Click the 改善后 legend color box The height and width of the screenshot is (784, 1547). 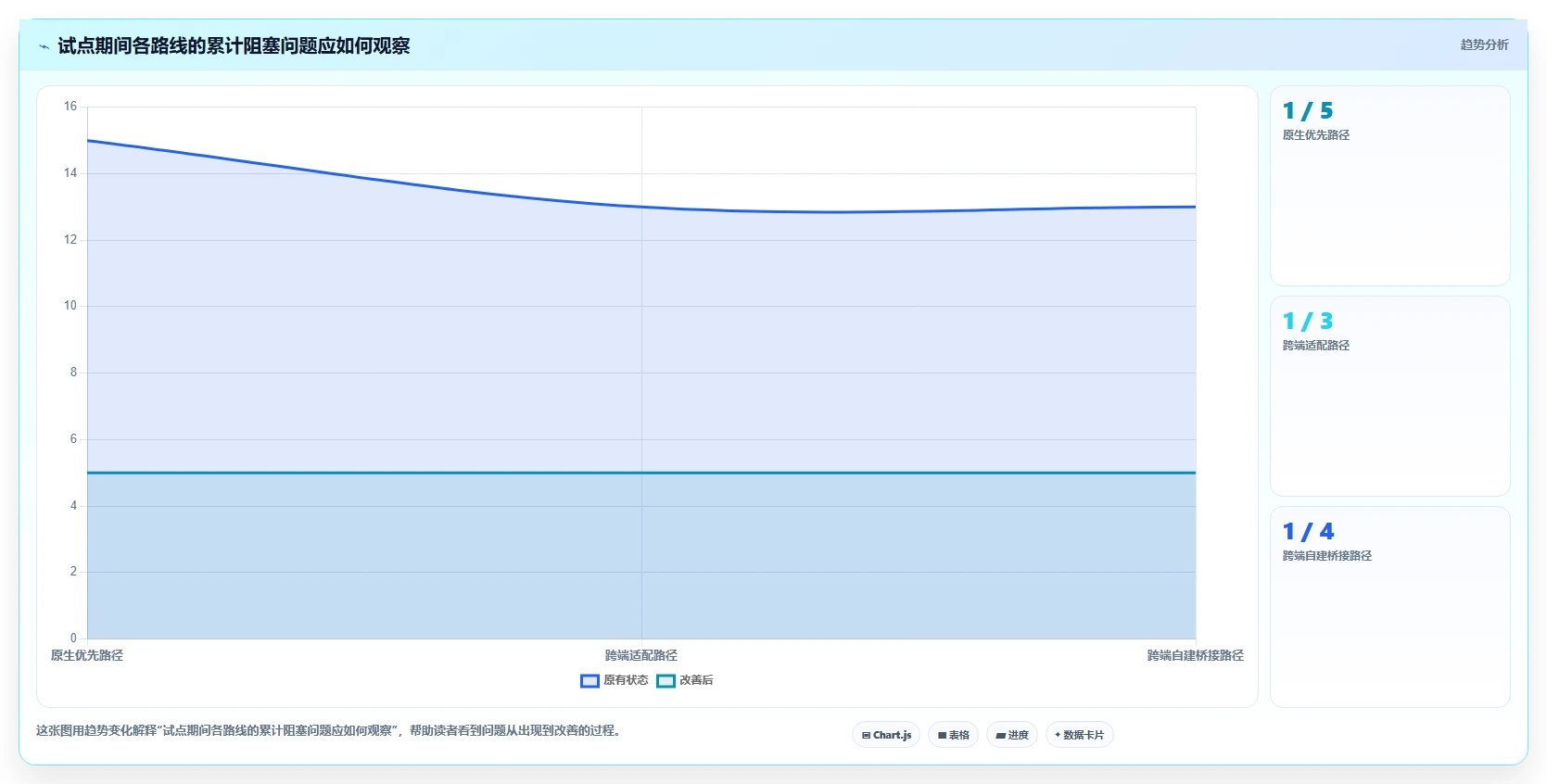[x=666, y=681]
